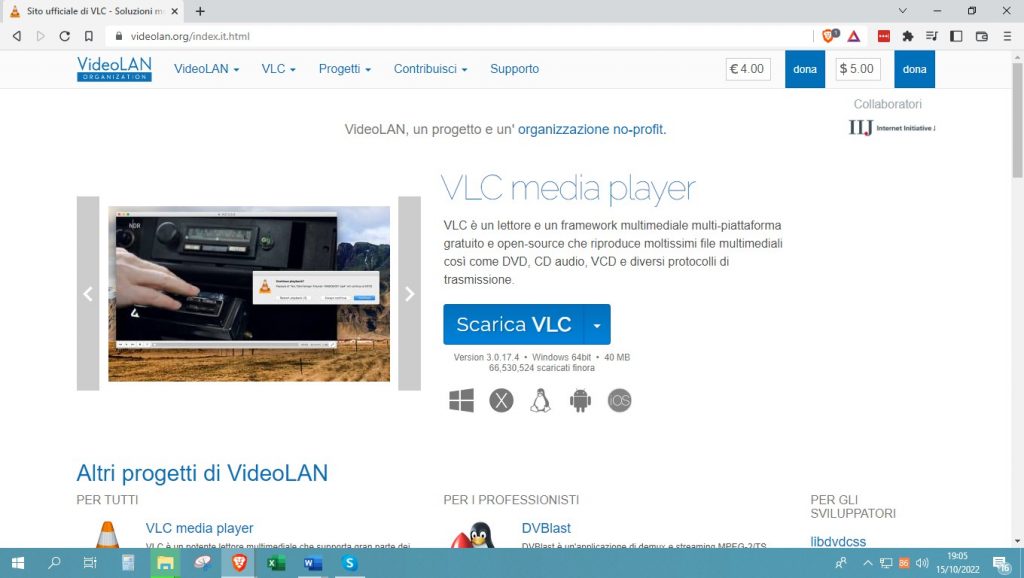The height and width of the screenshot is (578, 1024).
Task: Reload the page using the refresh icon
Action: (x=64, y=35)
